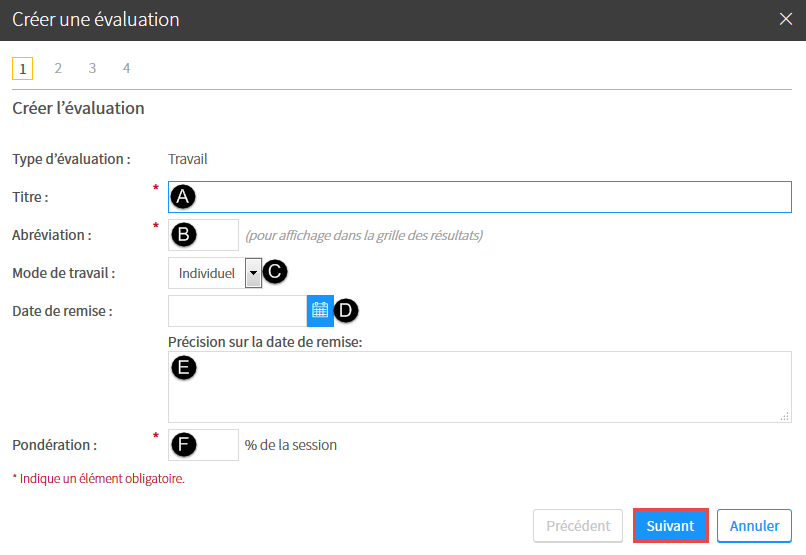806x555 pixels.
Task: Close the Créer une évaluation dialog
Action: 786,19
